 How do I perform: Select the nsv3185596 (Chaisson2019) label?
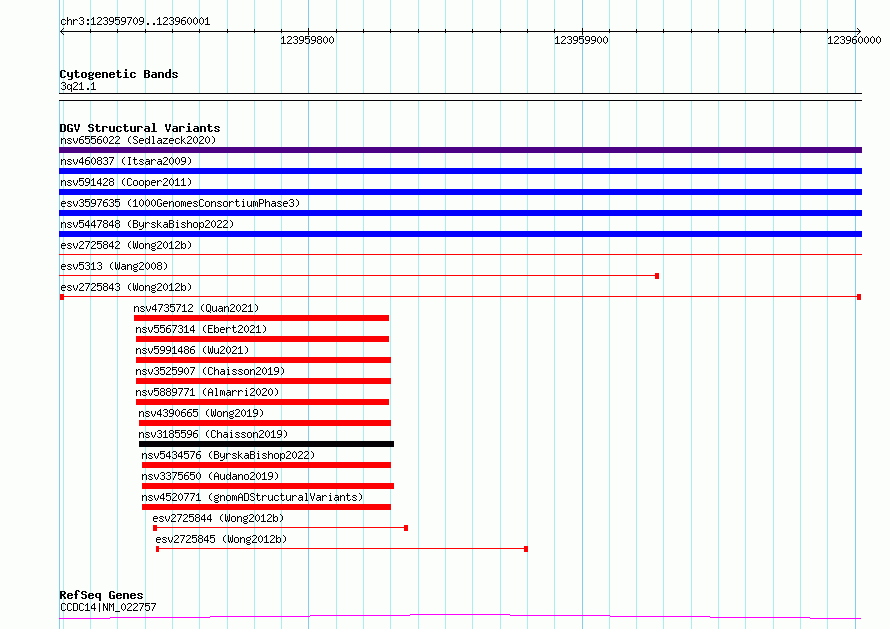pos(213,434)
